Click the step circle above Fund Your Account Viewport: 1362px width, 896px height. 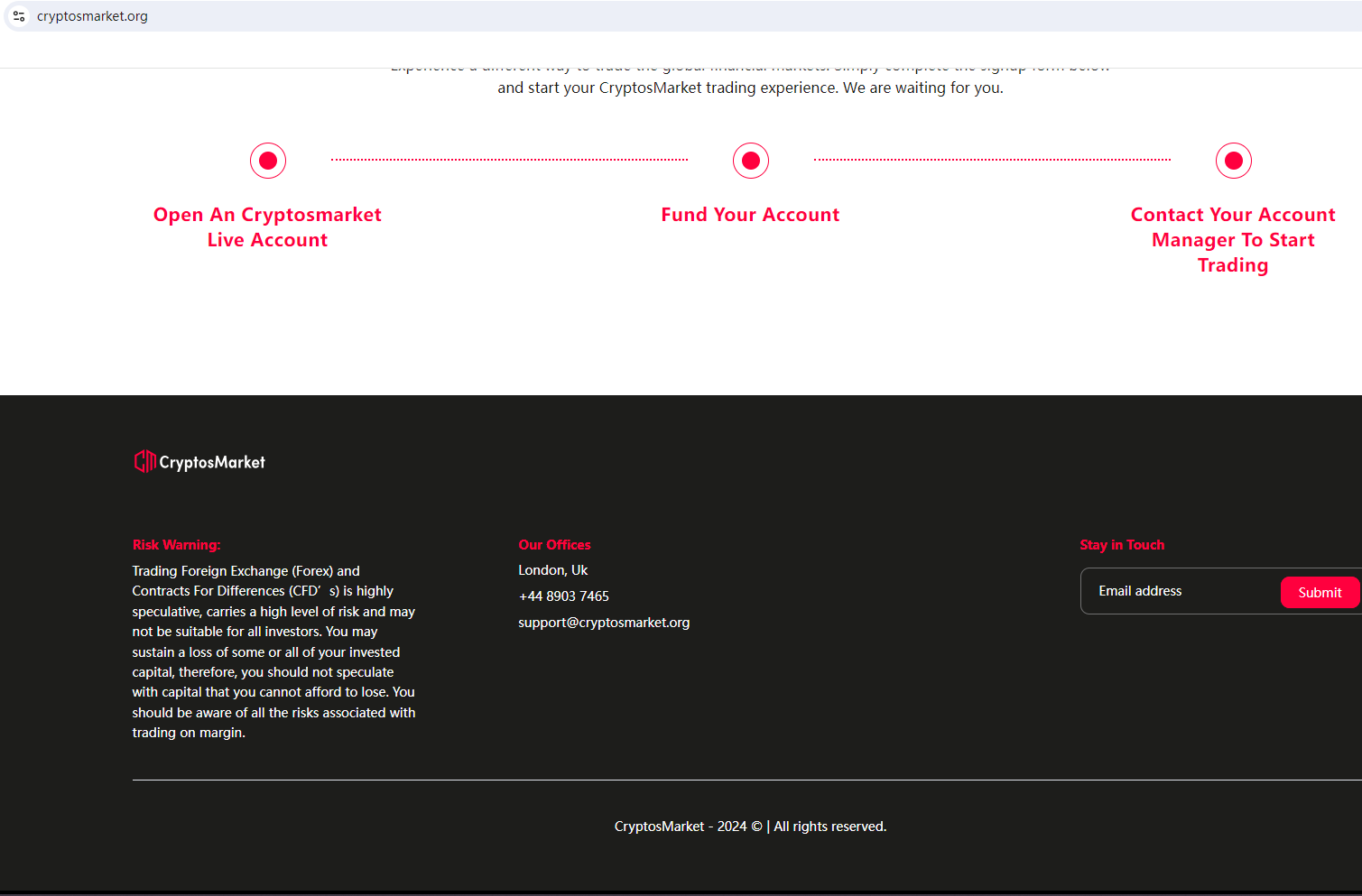pyautogui.click(x=751, y=161)
